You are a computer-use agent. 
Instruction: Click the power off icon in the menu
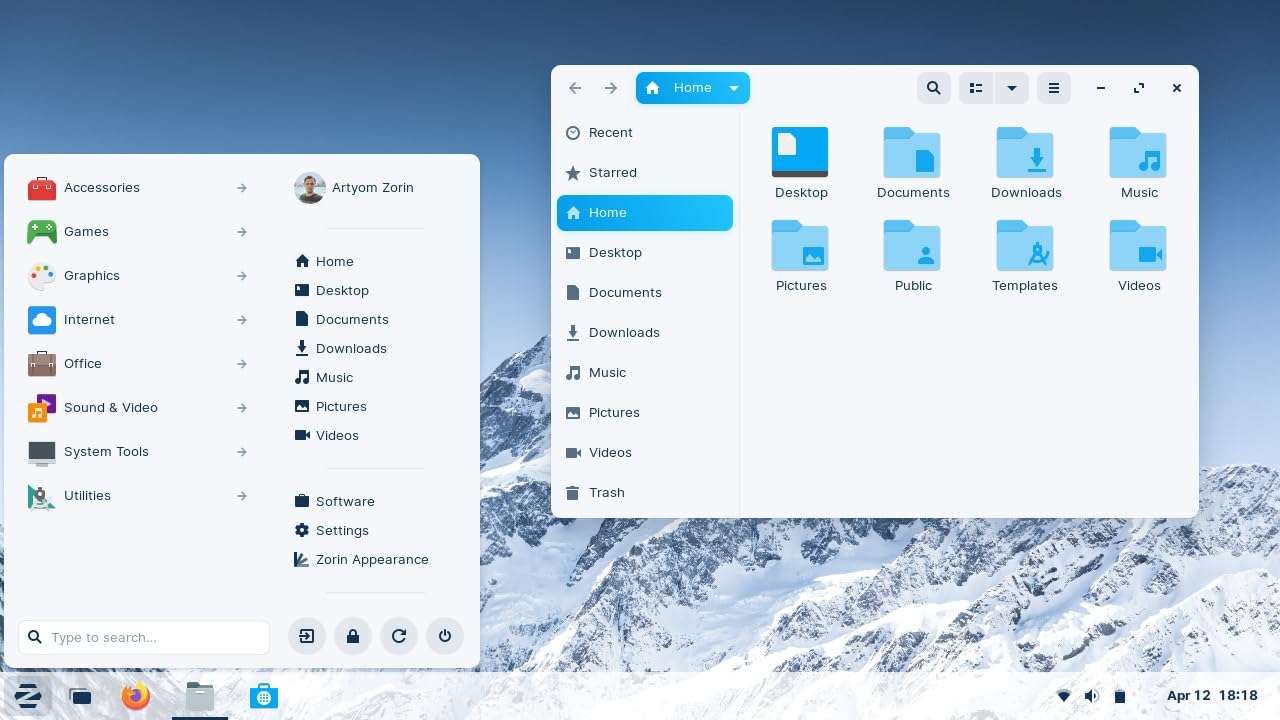444,636
